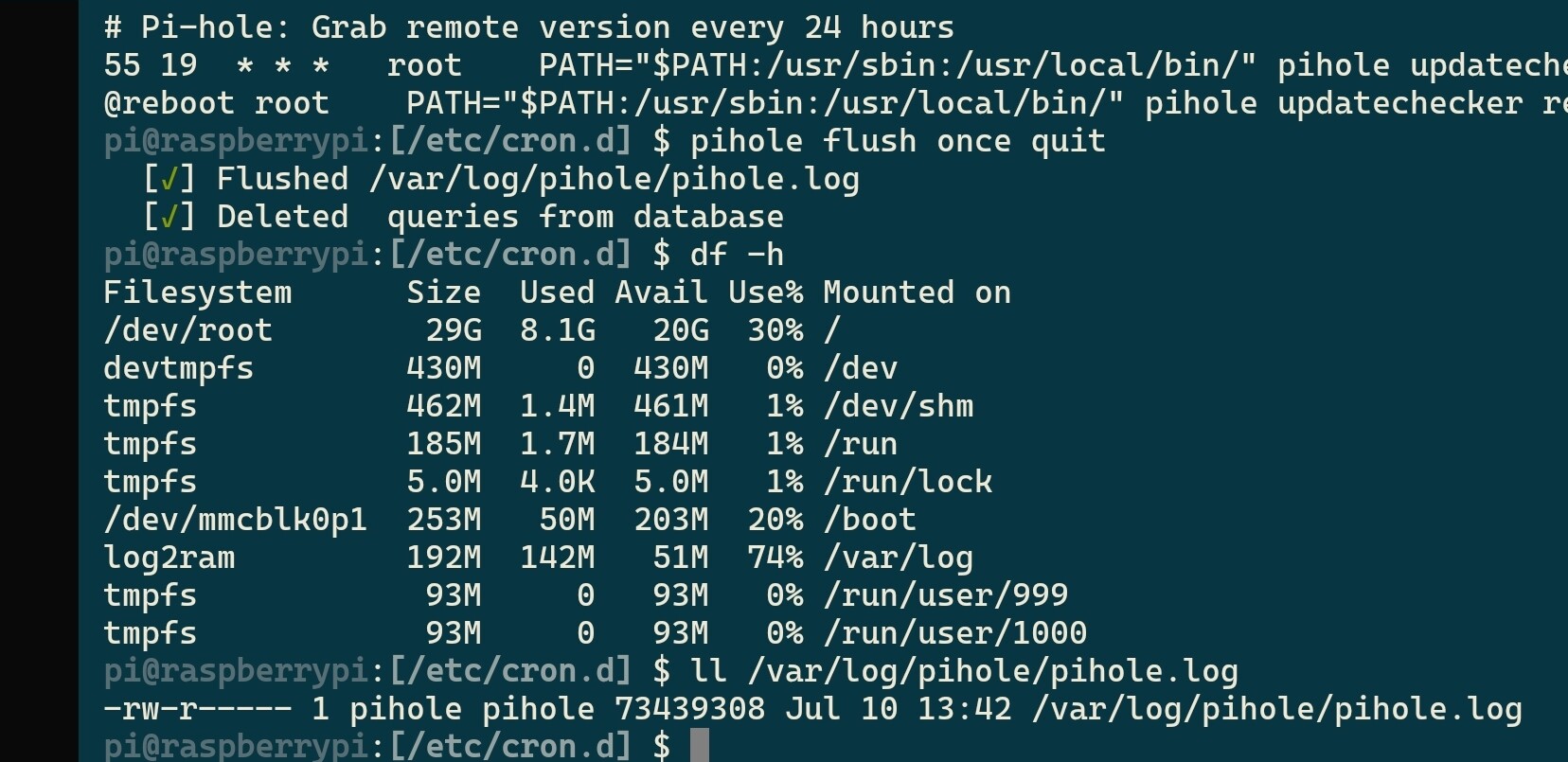Click the 'df -h' command text
The height and width of the screenshot is (762, 1568).
[x=737, y=255]
